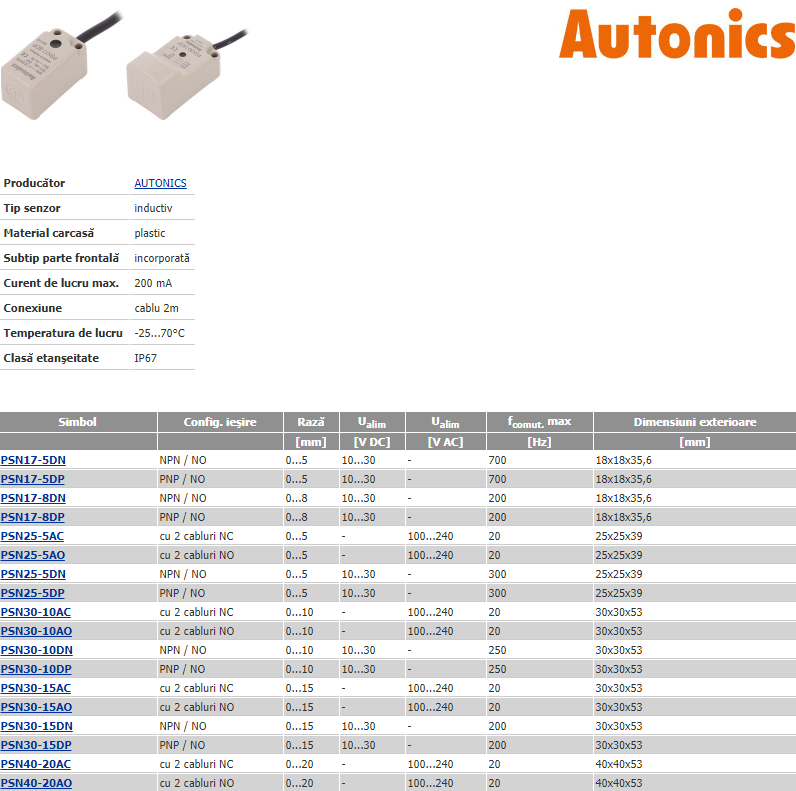796x791 pixels.
Task: Click the 'Subtip parte frontală' label
Action: (x=61, y=258)
